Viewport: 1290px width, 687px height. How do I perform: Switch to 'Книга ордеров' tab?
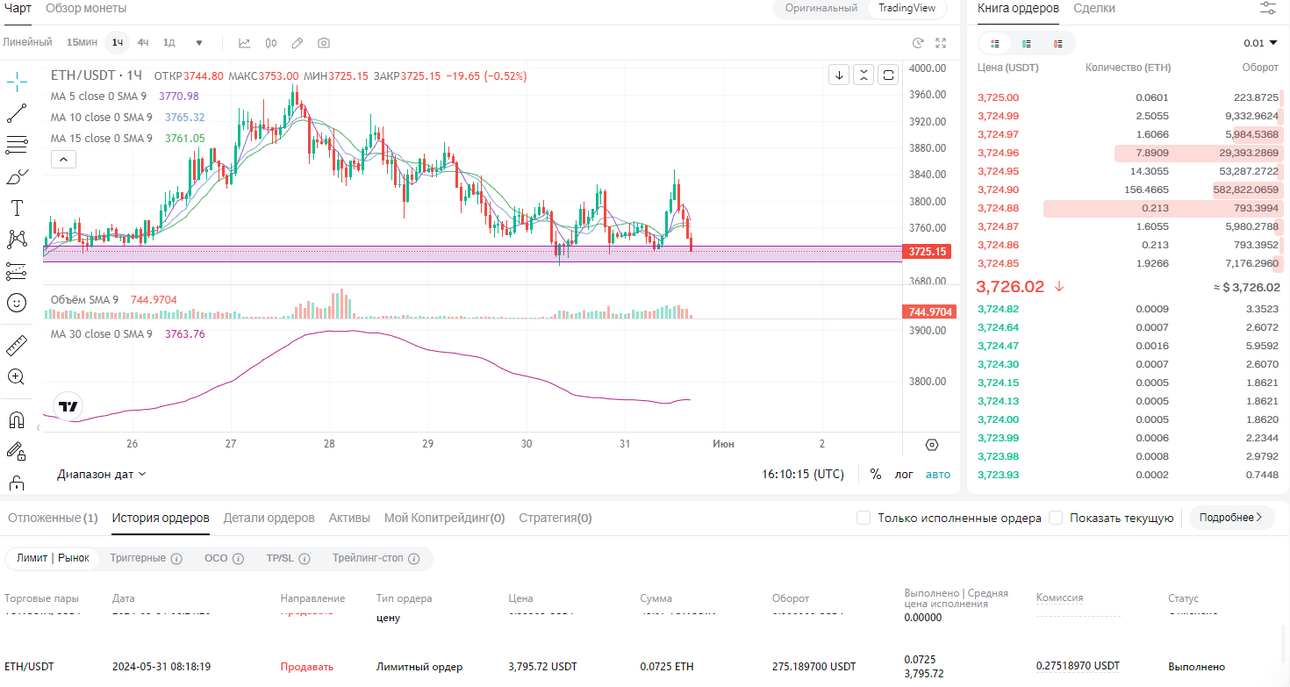tap(1018, 8)
